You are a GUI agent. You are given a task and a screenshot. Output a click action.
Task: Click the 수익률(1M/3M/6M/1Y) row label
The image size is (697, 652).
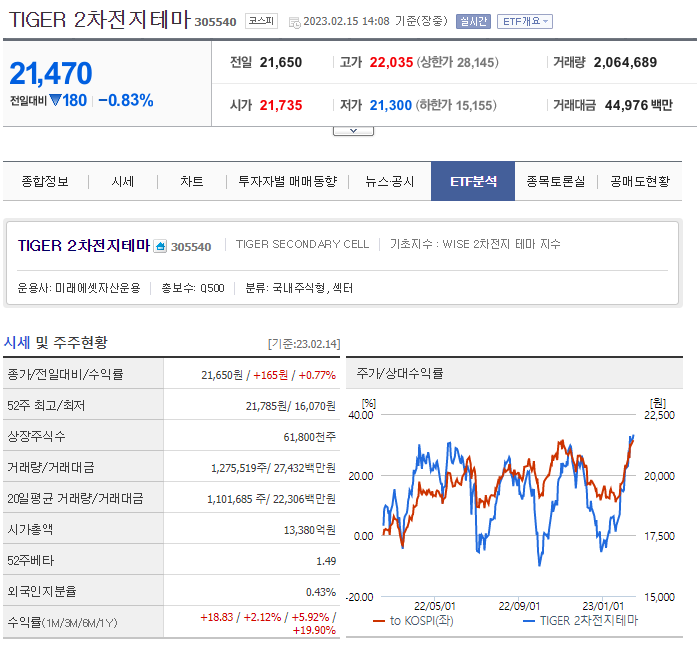pyautogui.click(x=62, y=622)
